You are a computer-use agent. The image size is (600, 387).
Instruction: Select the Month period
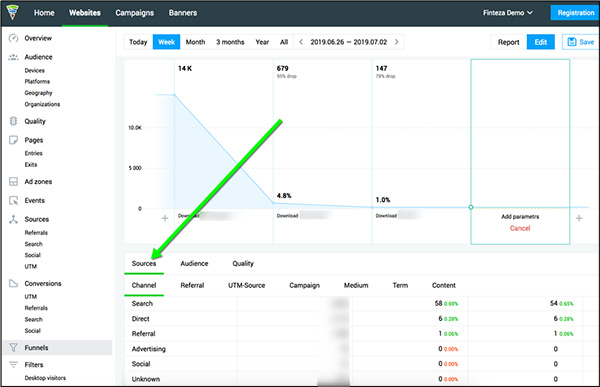tap(196, 42)
